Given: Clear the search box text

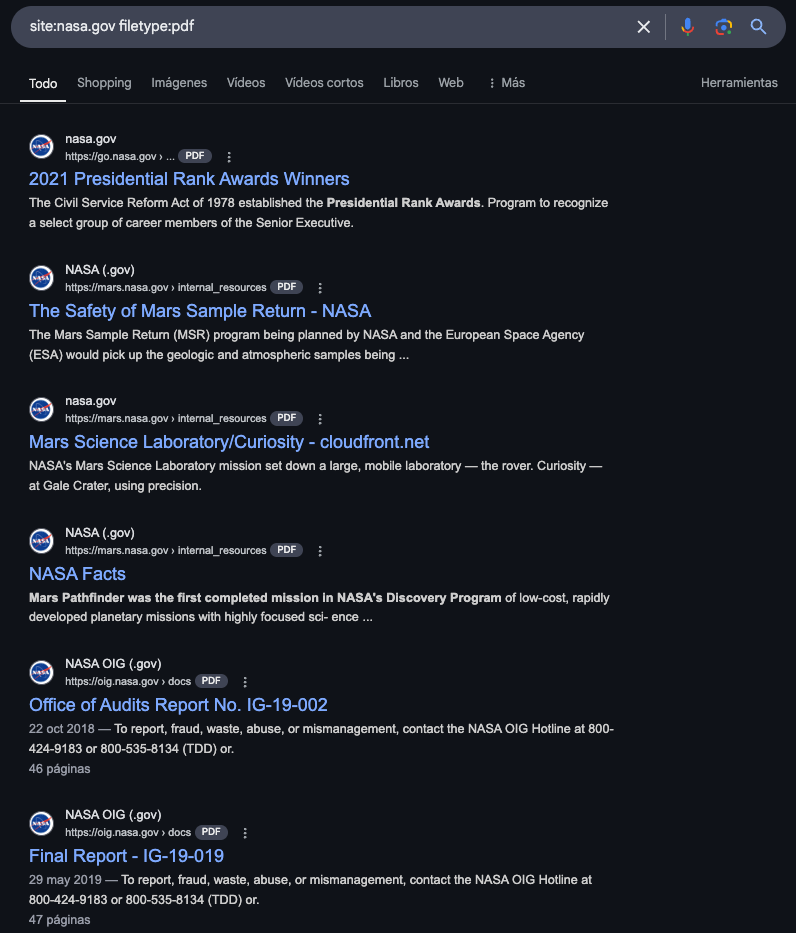Looking at the screenshot, I should point(644,27).
